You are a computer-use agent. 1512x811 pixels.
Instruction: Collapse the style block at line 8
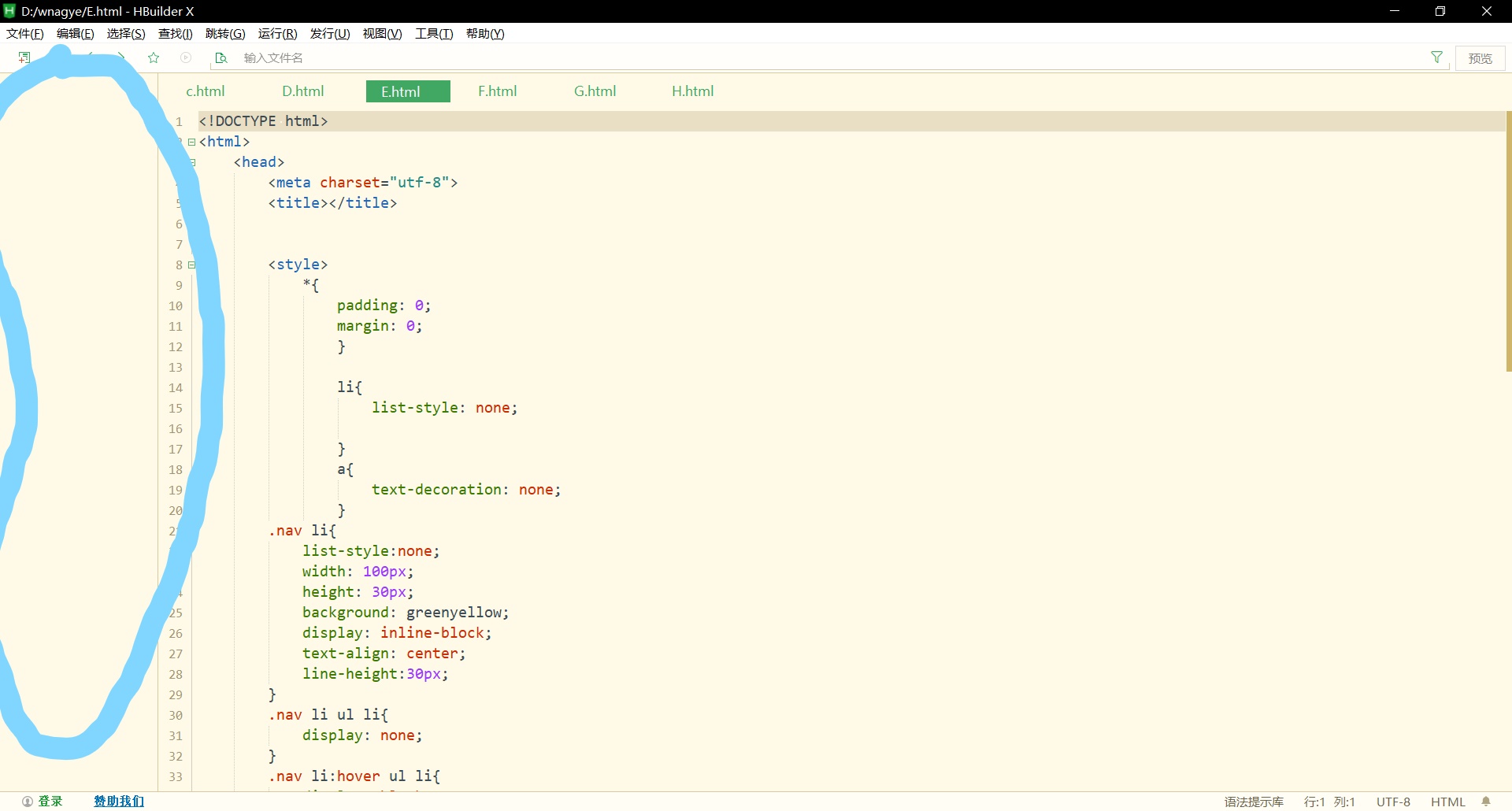click(x=191, y=265)
